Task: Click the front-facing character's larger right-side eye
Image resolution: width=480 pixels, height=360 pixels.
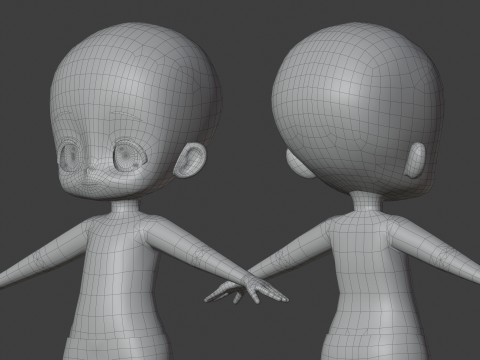Action: pos(130,156)
